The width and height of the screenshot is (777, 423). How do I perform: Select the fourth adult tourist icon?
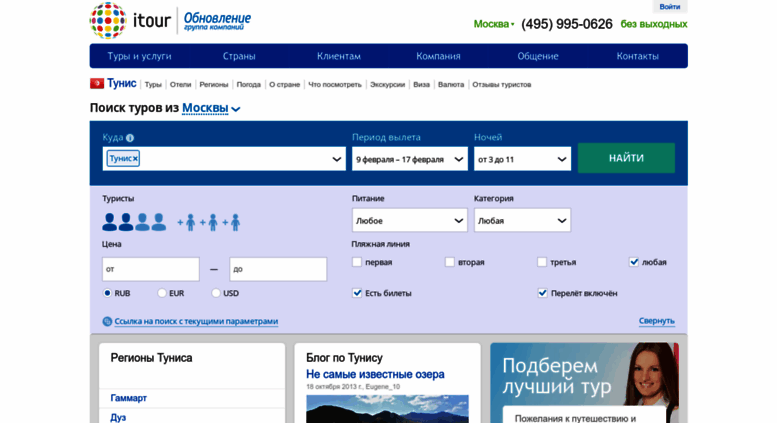158,222
